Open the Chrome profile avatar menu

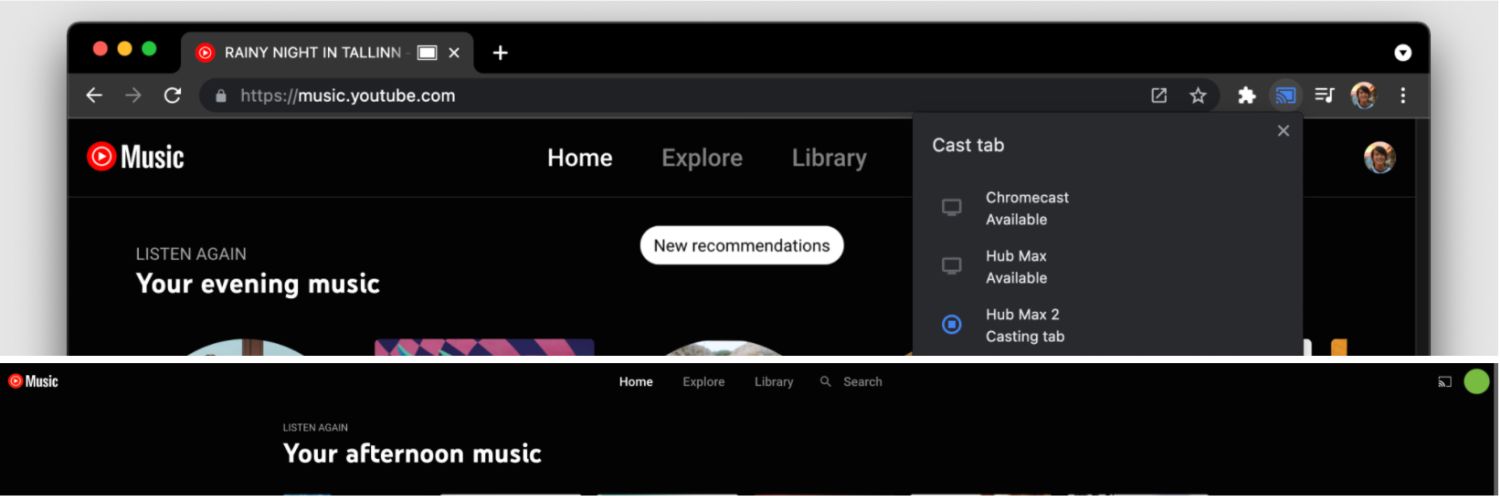coord(1363,96)
